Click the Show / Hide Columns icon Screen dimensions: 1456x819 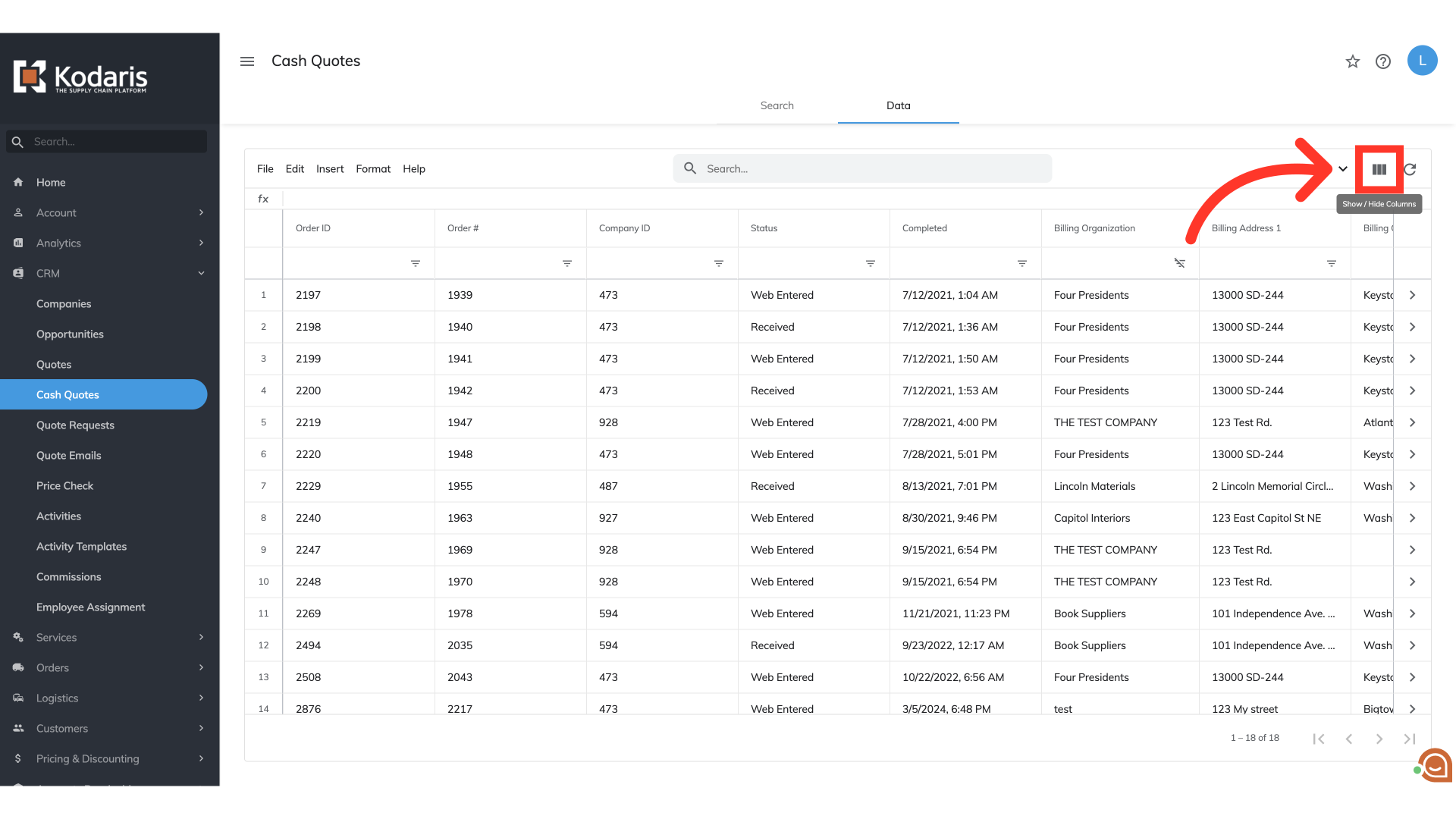coord(1379,169)
